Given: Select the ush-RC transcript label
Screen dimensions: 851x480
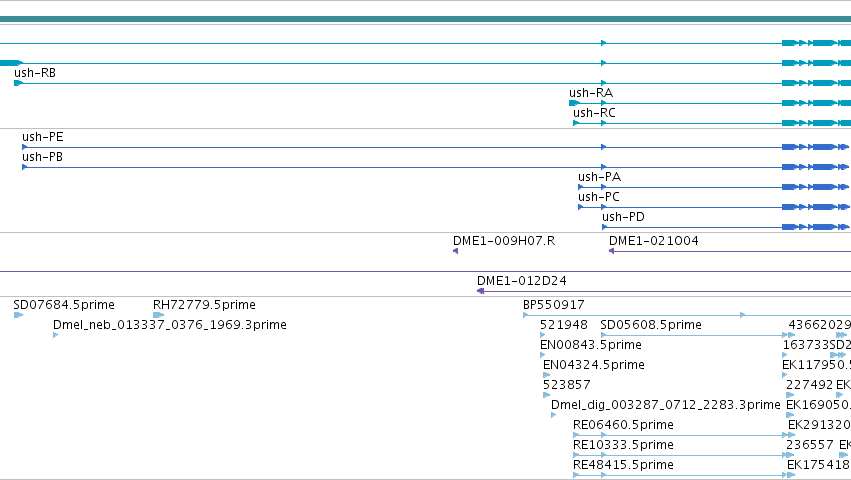Looking at the screenshot, I should click(x=594, y=113).
